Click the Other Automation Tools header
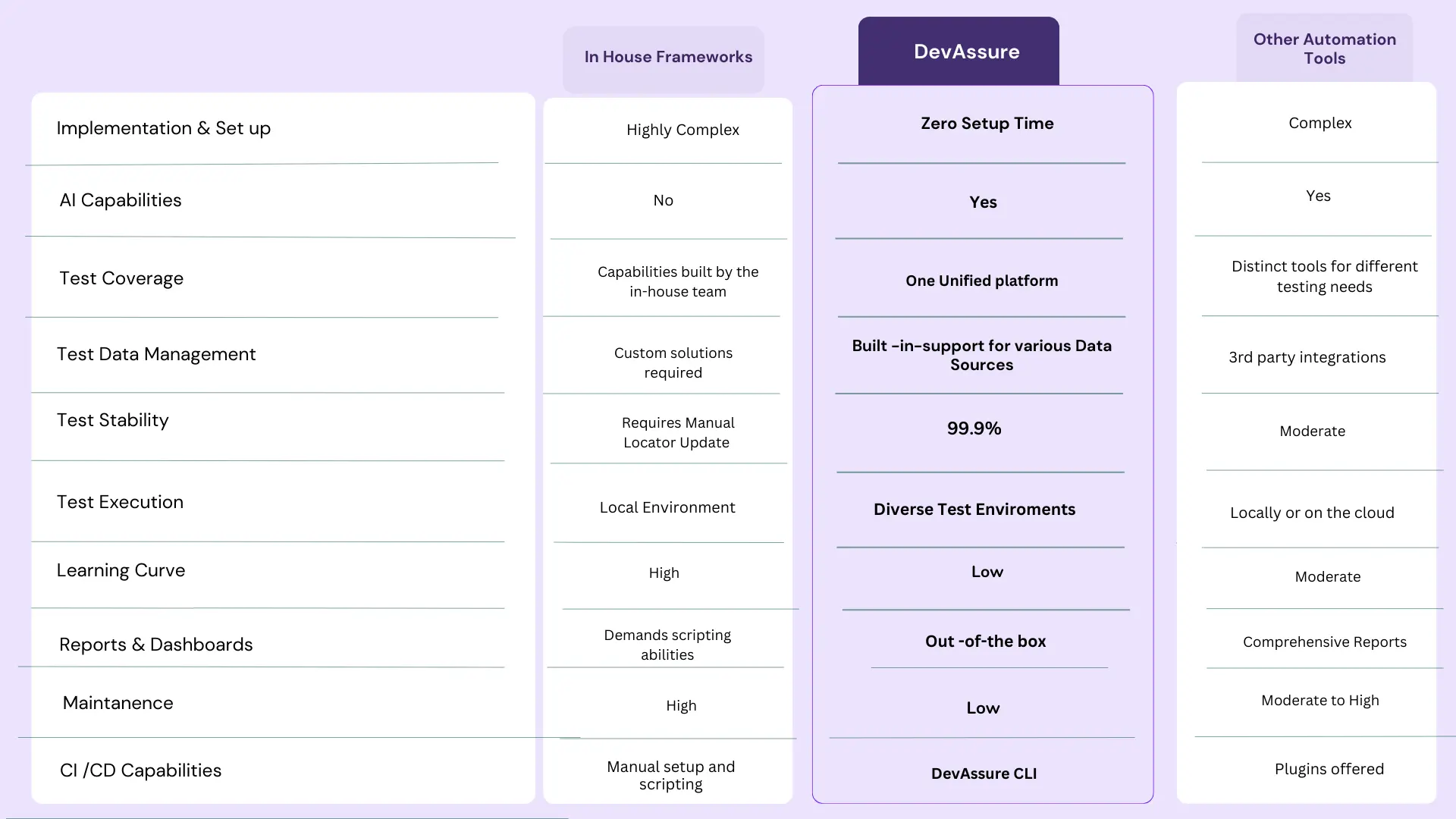The width and height of the screenshot is (1456, 819). (1324, 49)
